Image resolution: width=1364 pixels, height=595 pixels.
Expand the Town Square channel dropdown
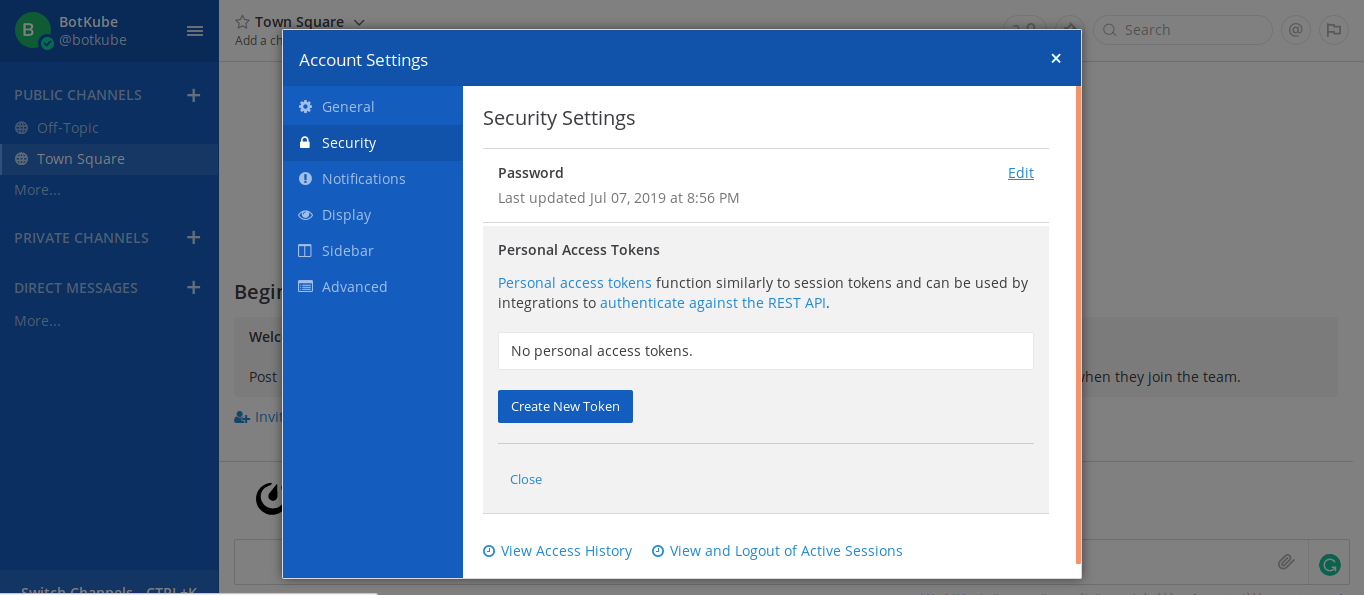[359, 22]
